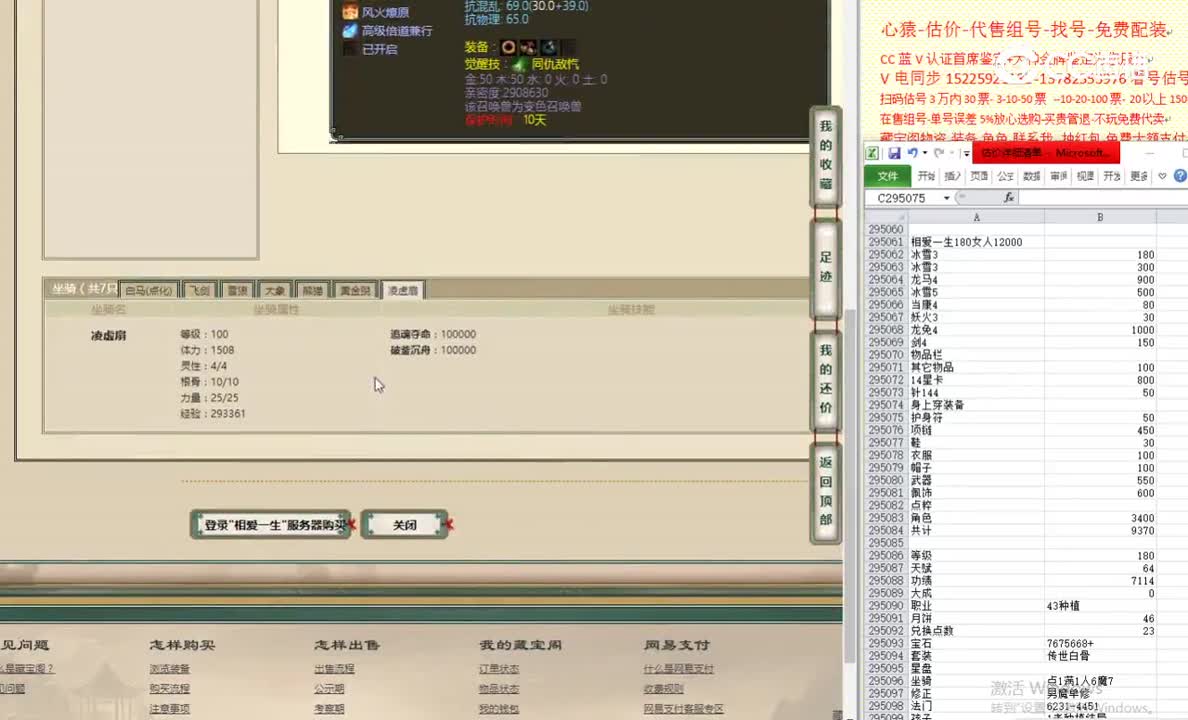Click the 关闭 button
Screen dimensions: 1188x720
point(404,523)
